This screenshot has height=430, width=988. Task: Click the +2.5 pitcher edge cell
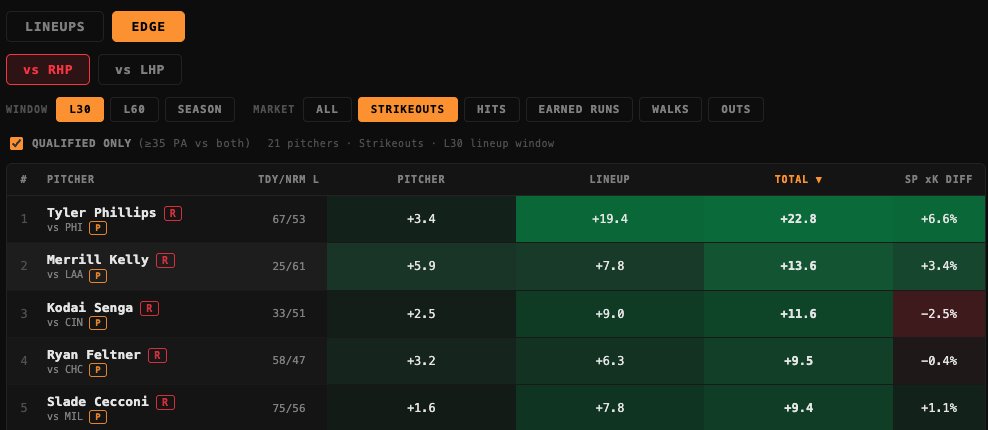click(x=421, y=313)
